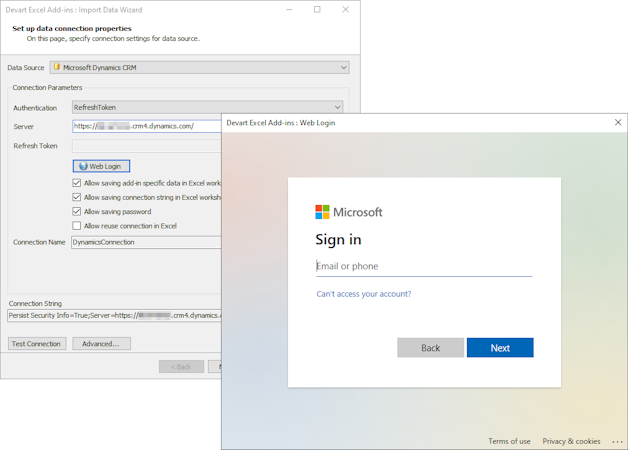The height and width of the screenshot is (450, 628).
Task: Maximize the Import Data Wizard window
Action: click(317, 10)
